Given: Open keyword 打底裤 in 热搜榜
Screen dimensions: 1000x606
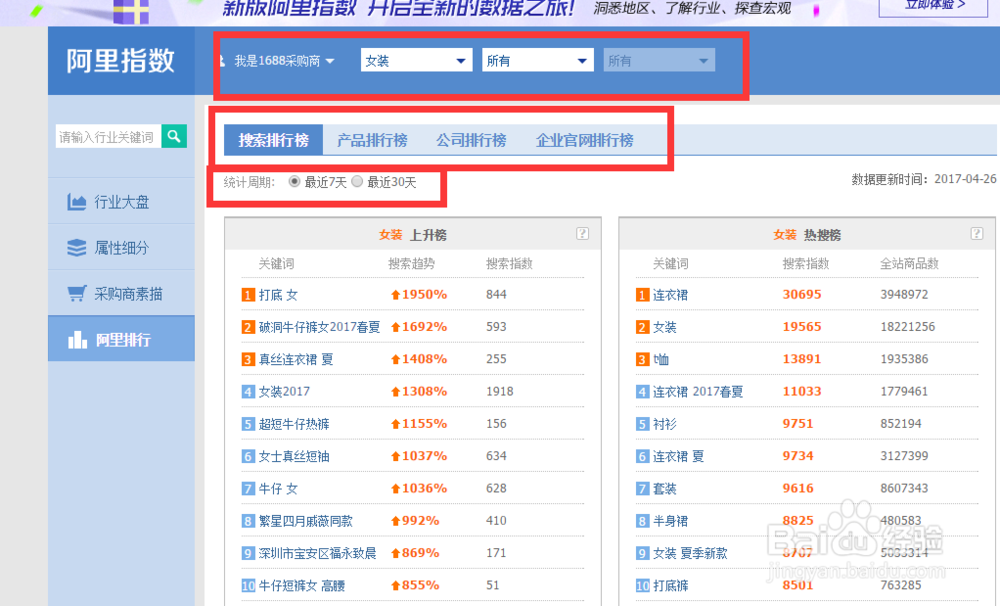Looking at the screenshot, I should click(670, 586).
